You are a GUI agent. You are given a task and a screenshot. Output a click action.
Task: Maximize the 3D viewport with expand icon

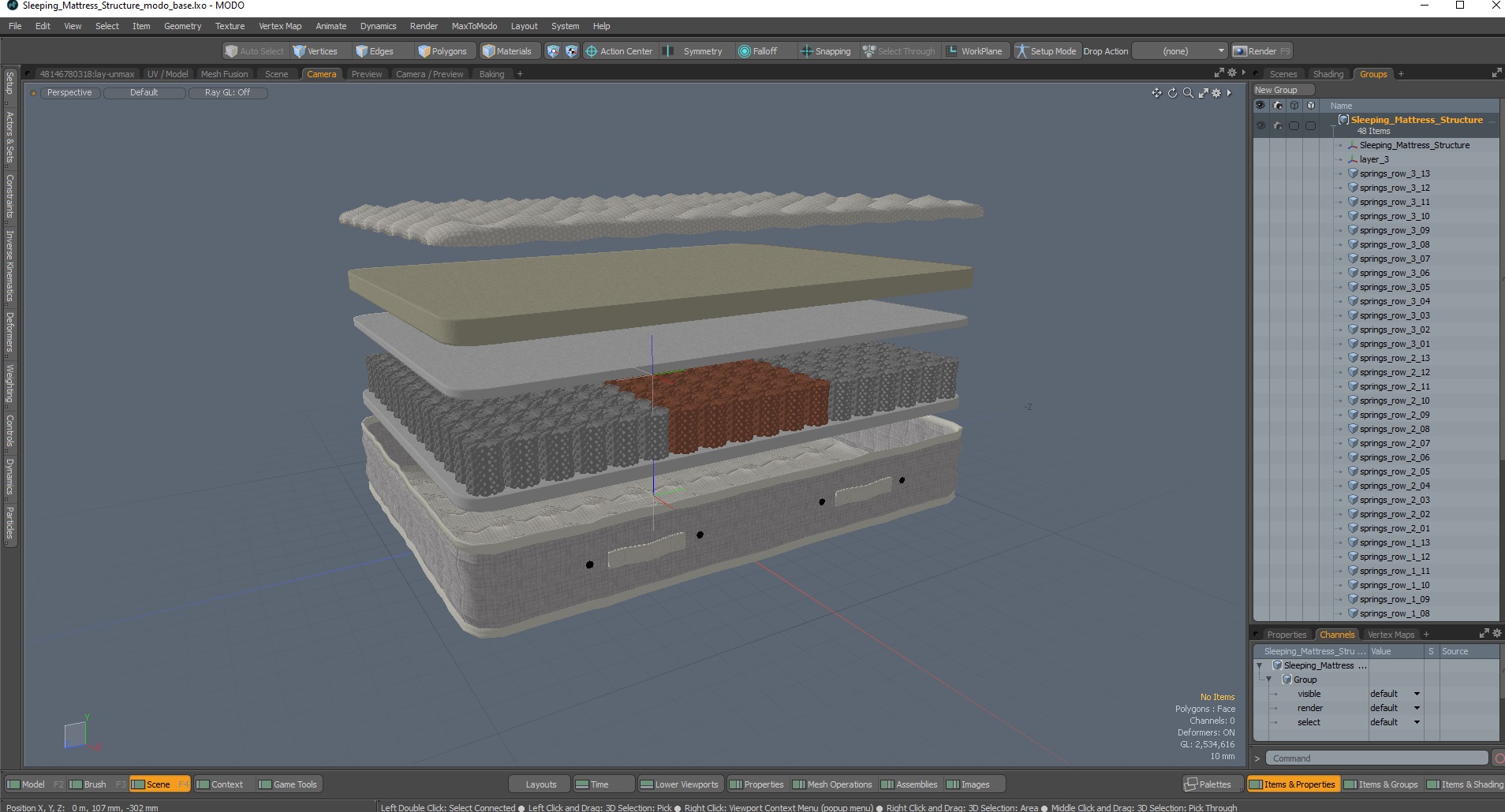point(1204,93)
